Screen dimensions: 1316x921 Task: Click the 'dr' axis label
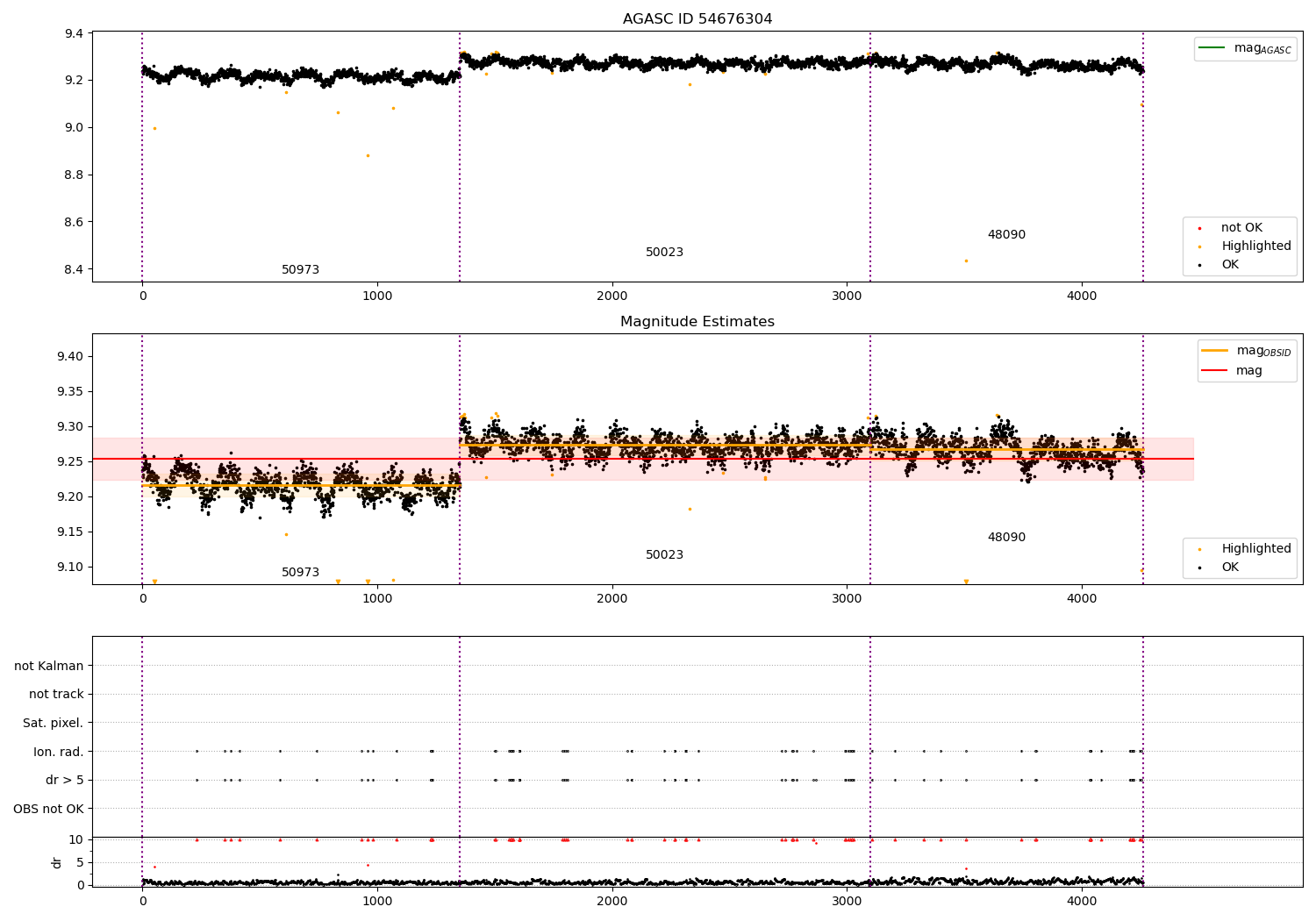click(57, 862)
